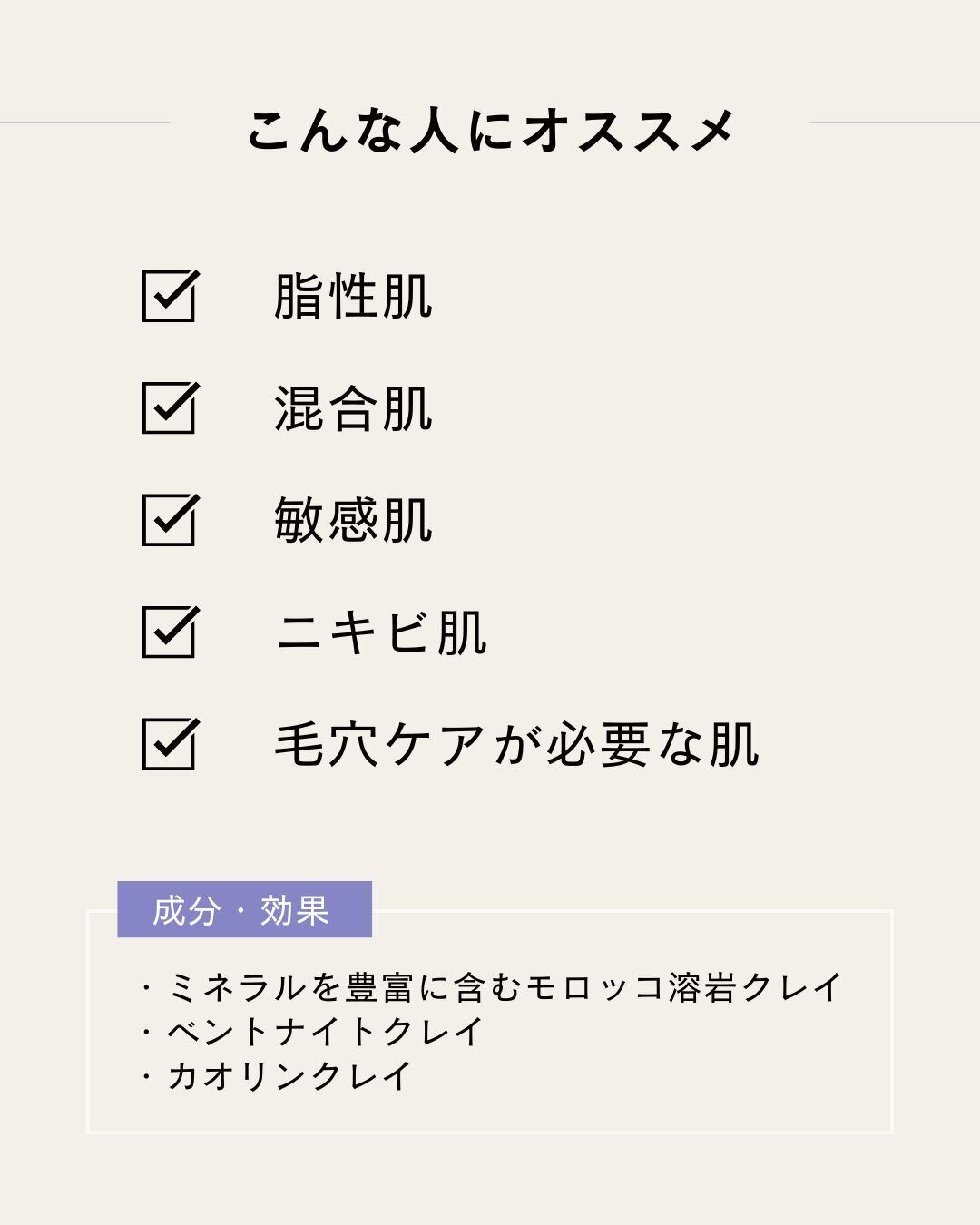Image resolution: width=980 pixels, height=1225 pixels.
Task: Toggle the 毛穴ケアが必要な肌 checkbox
Action: pyautogui.click(x=169, y=744)
